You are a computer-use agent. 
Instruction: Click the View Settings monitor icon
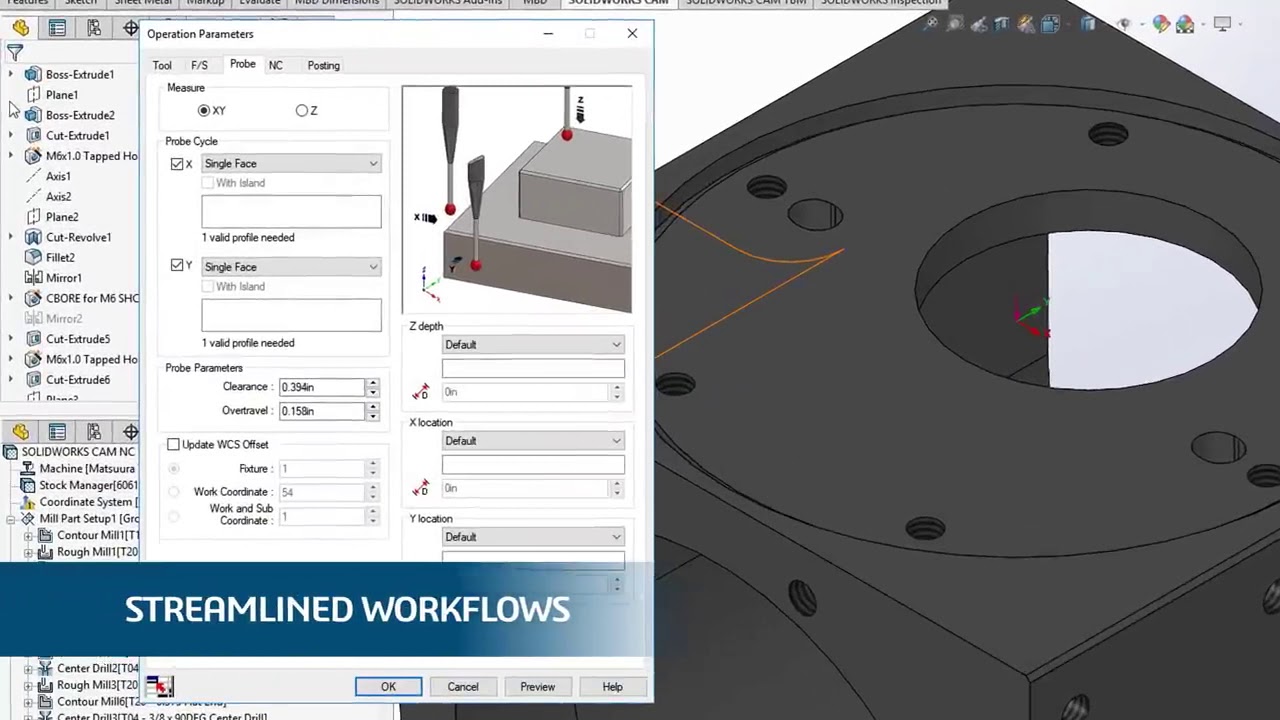click(x=1224, y=24)
